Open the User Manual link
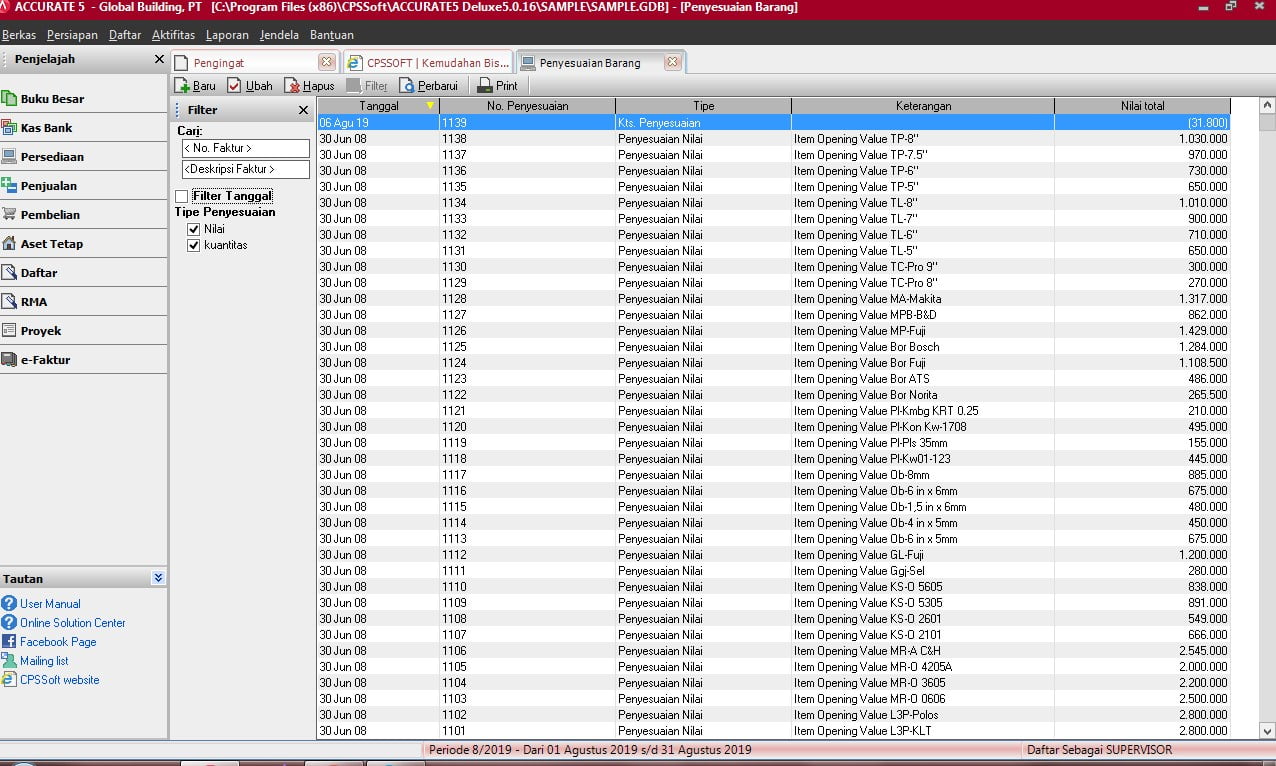The height and width of the screenshot is (766, 1276). [x=50, y=604]
